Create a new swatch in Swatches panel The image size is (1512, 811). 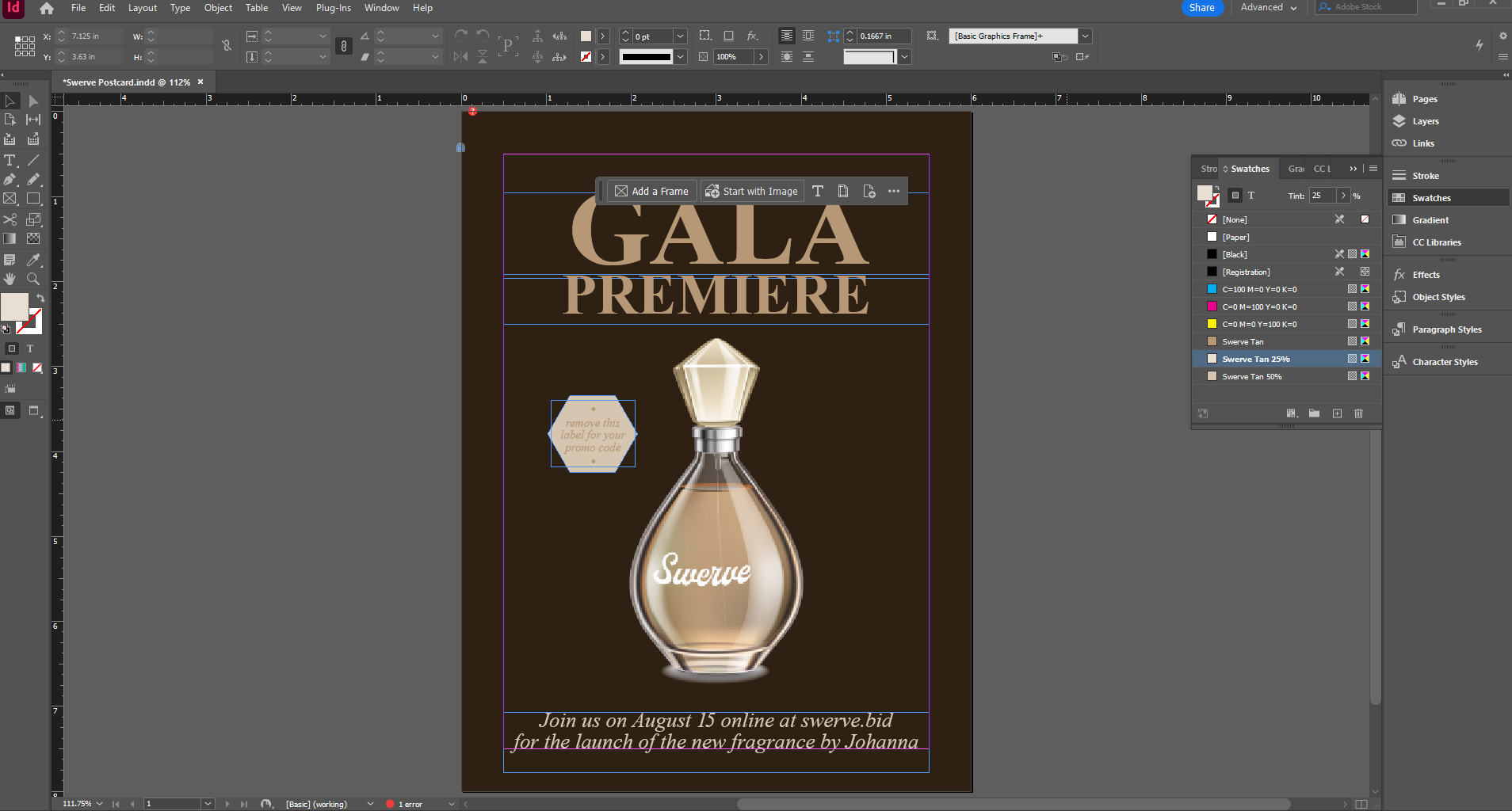(1337, 413)
